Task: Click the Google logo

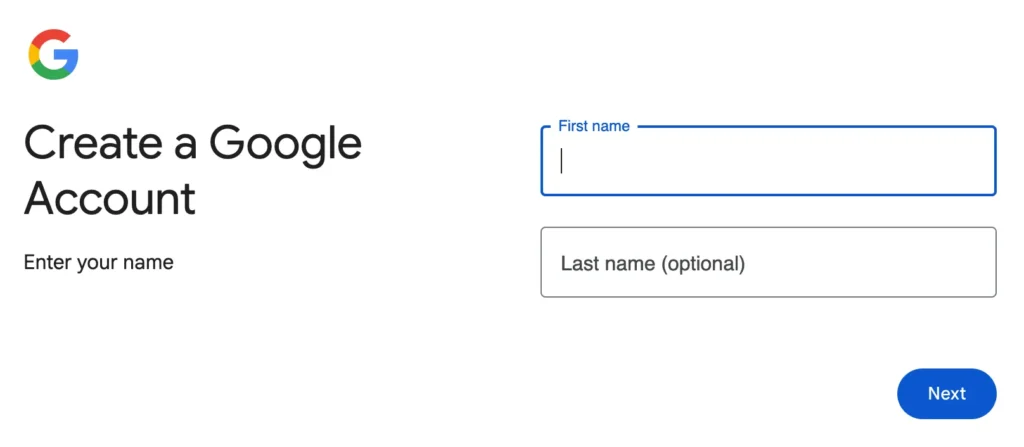Action: coord(53,54)
